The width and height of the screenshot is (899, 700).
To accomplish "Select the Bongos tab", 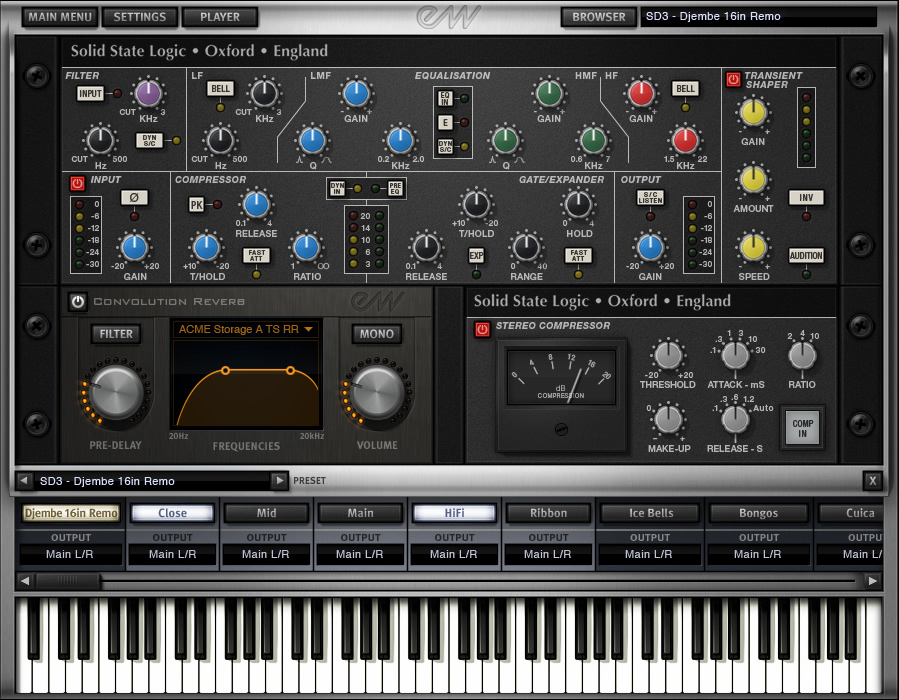I will point(758,513).
